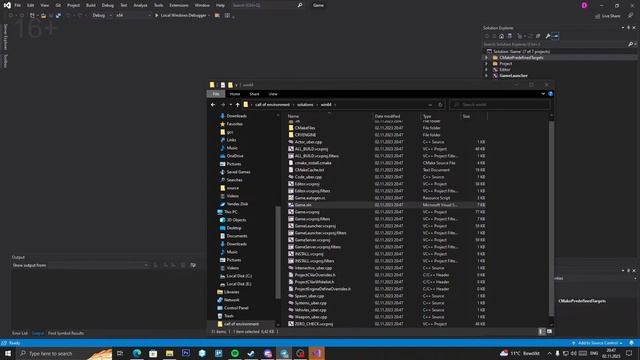Switch to the View tab in File Explorer

[273, 94]
